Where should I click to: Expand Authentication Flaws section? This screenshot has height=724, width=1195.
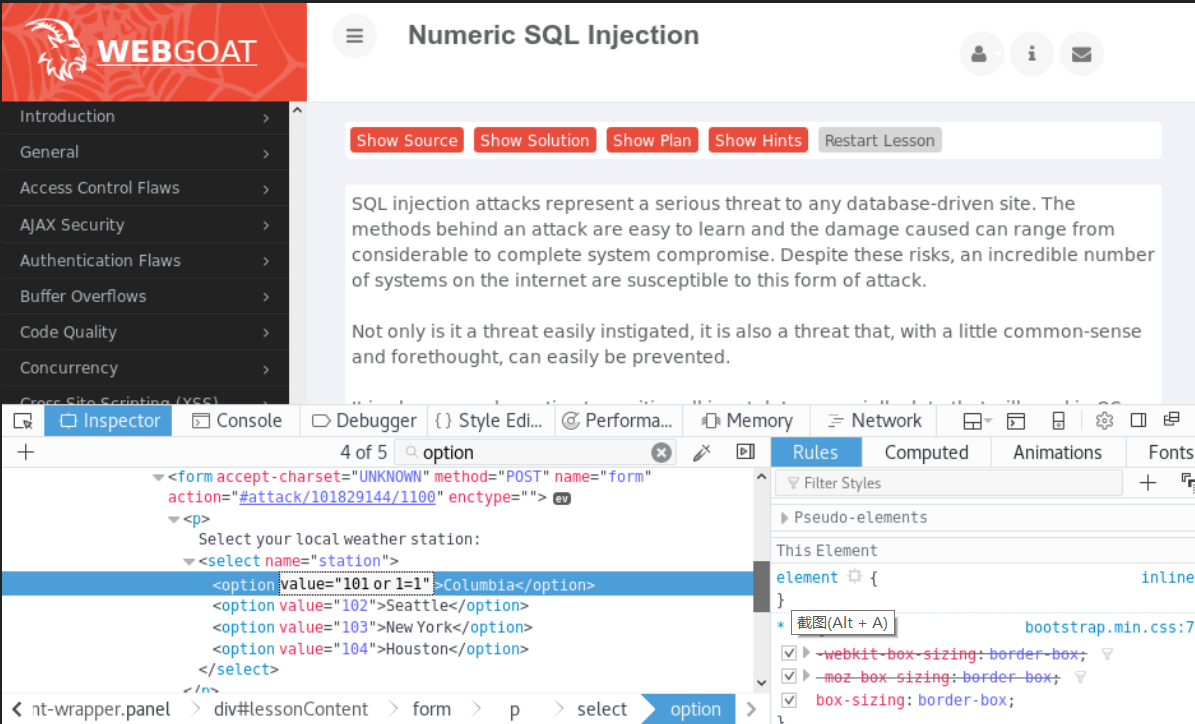145,261
